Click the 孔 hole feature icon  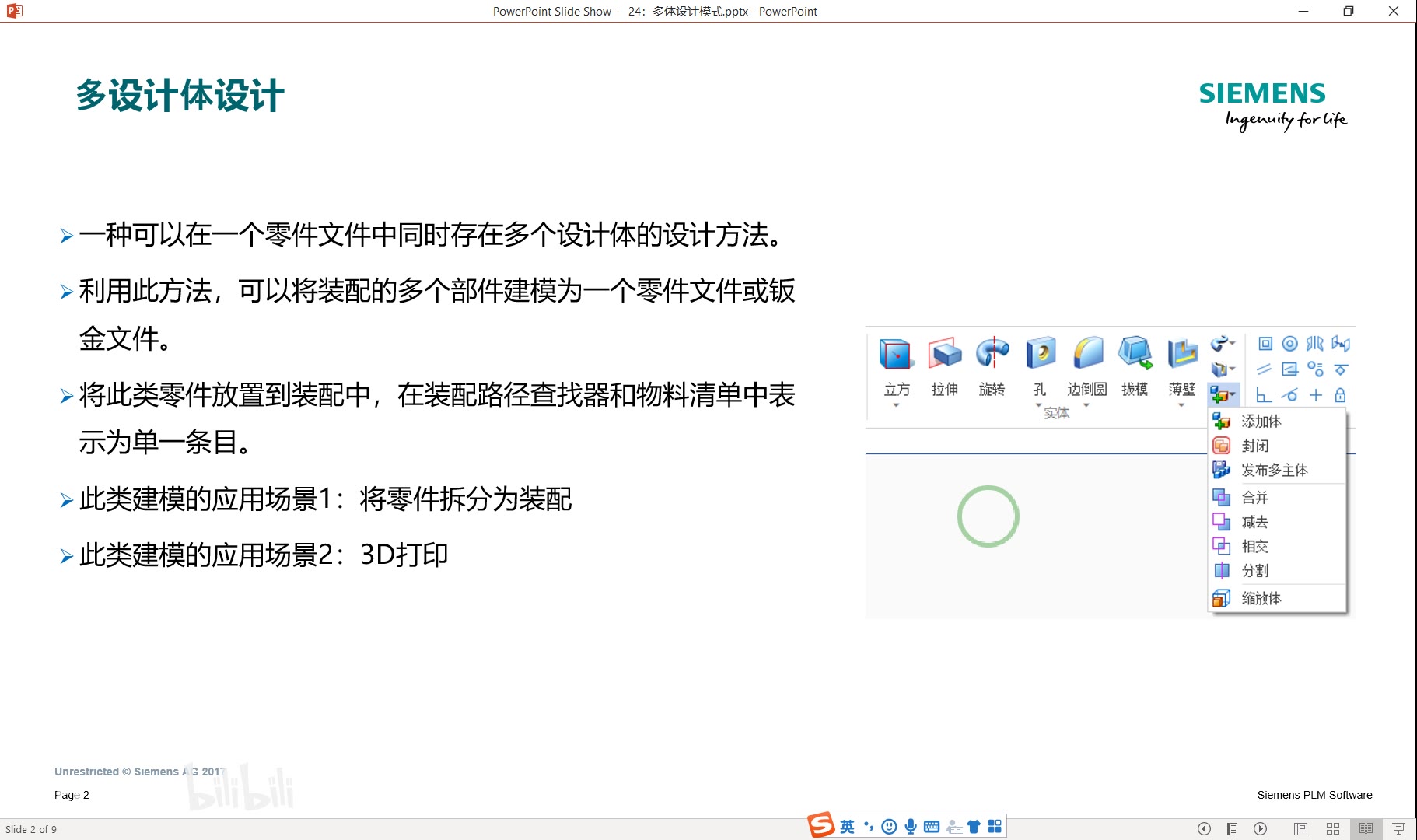tap(1040, 354)
